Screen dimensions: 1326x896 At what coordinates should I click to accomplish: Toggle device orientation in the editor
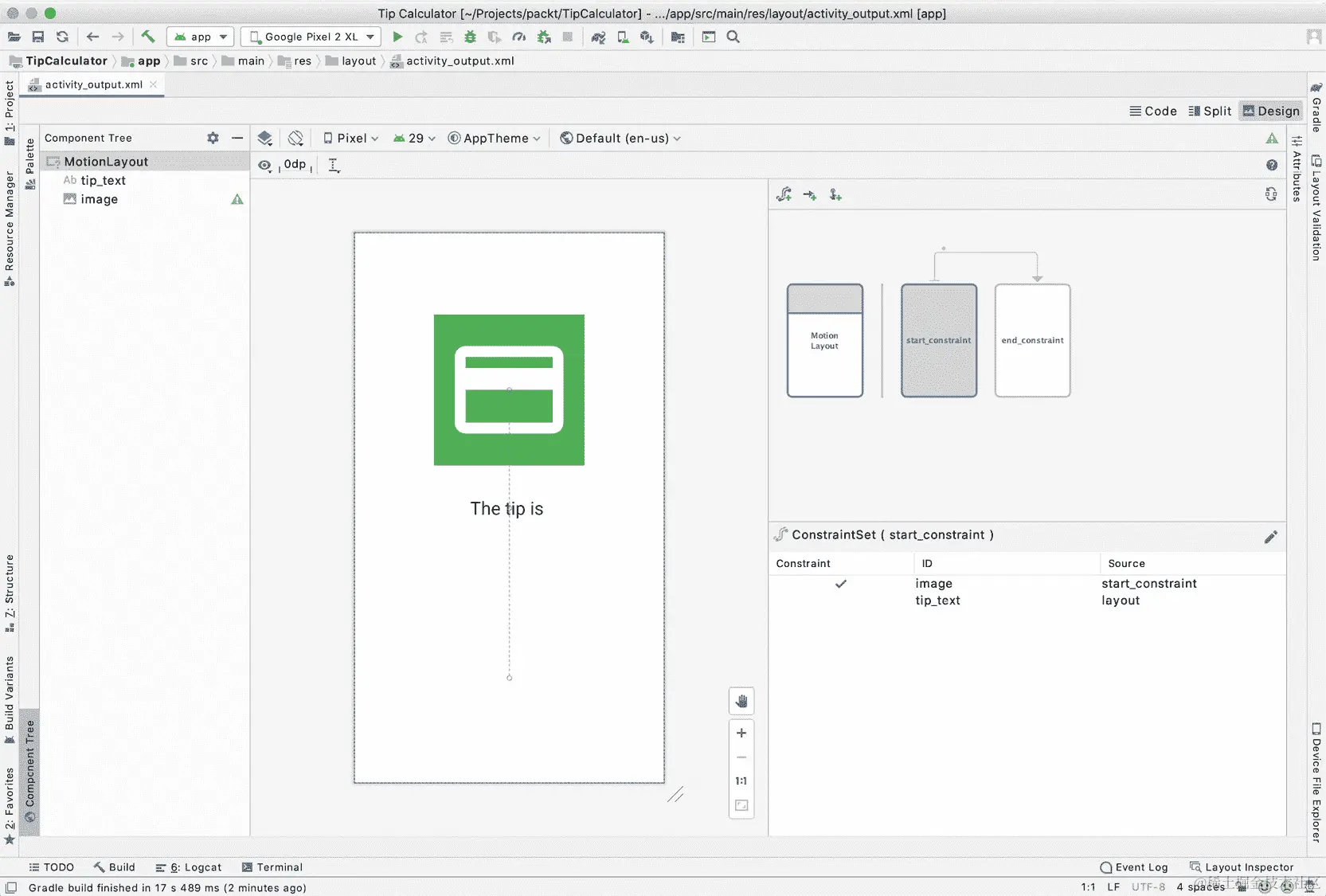295,138
